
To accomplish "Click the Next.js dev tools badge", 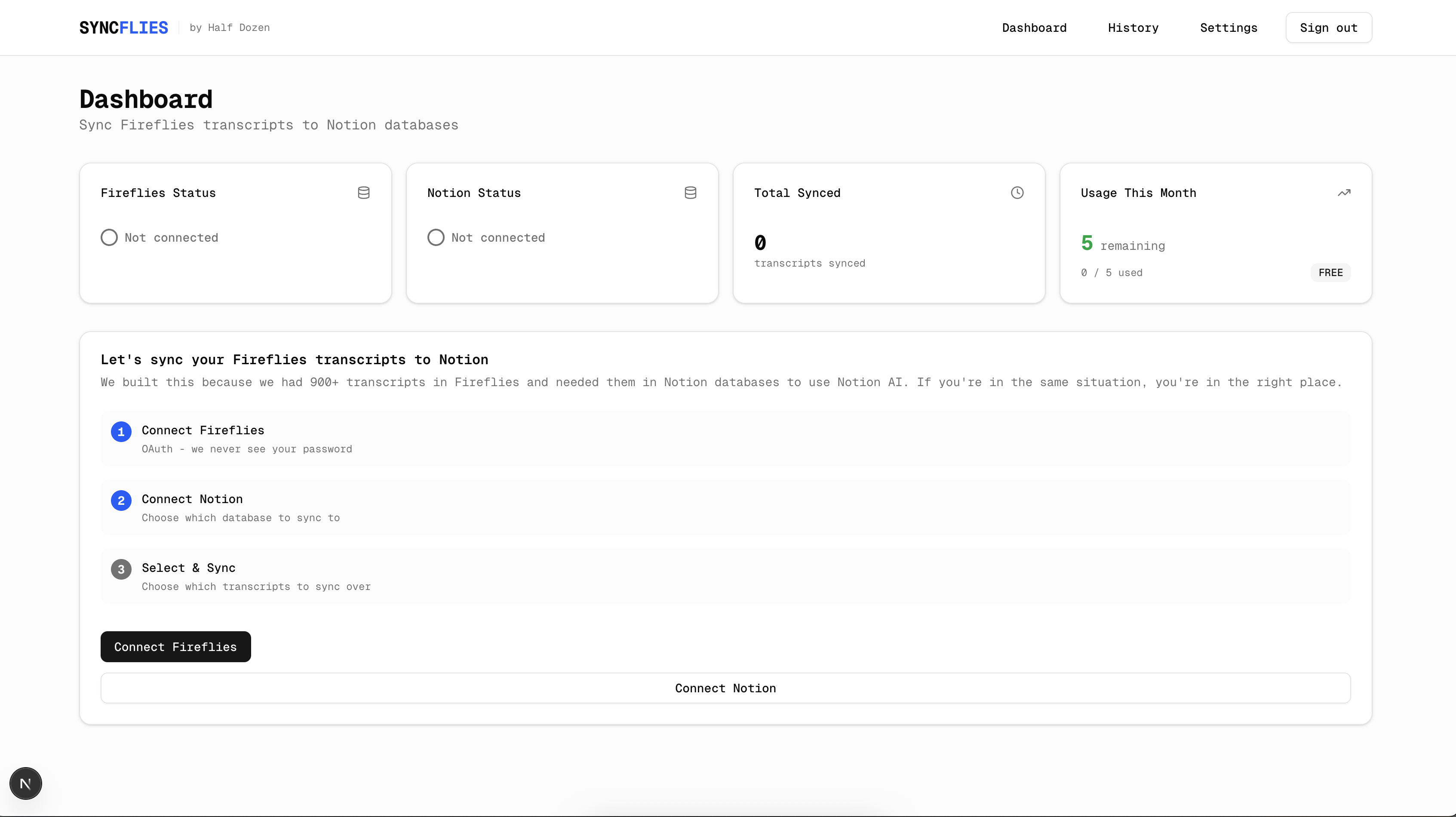I will coord(25,783).
